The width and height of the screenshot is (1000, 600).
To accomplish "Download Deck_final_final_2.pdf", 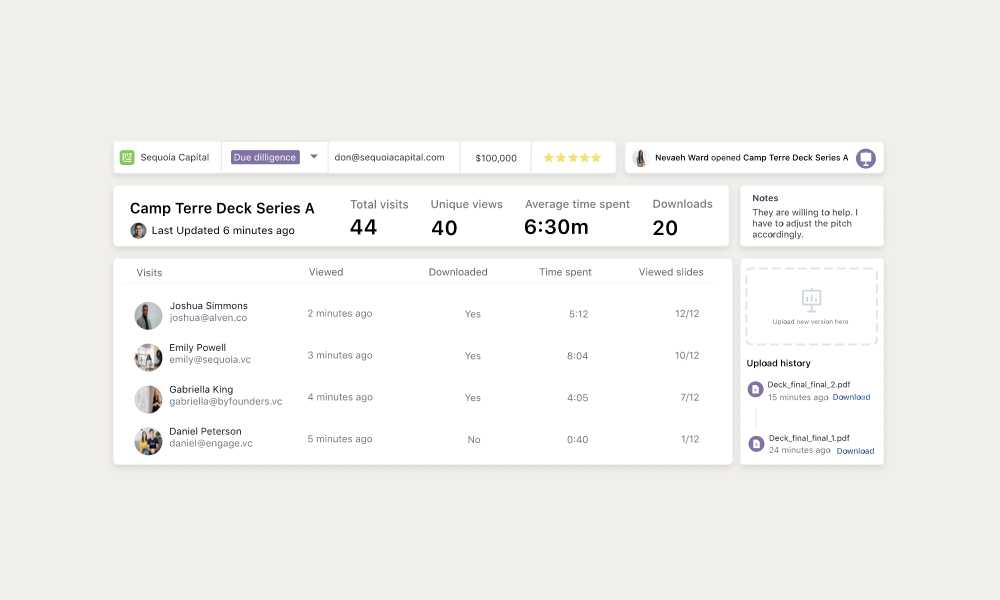I will [x=852, y=397].
